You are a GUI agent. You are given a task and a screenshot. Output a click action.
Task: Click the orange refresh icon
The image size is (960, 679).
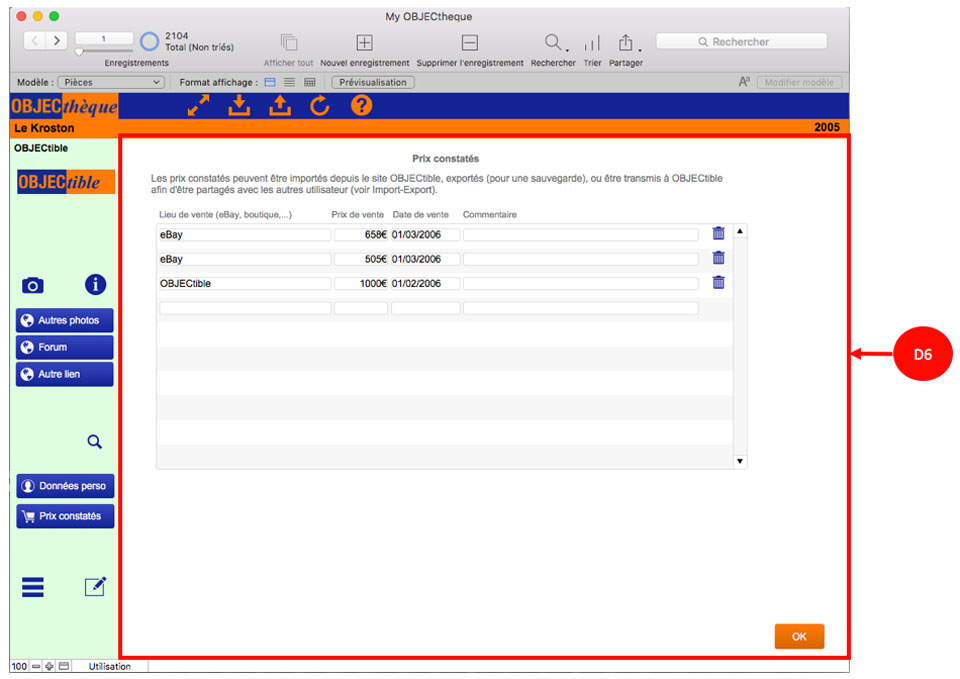[x=320, y=106]
